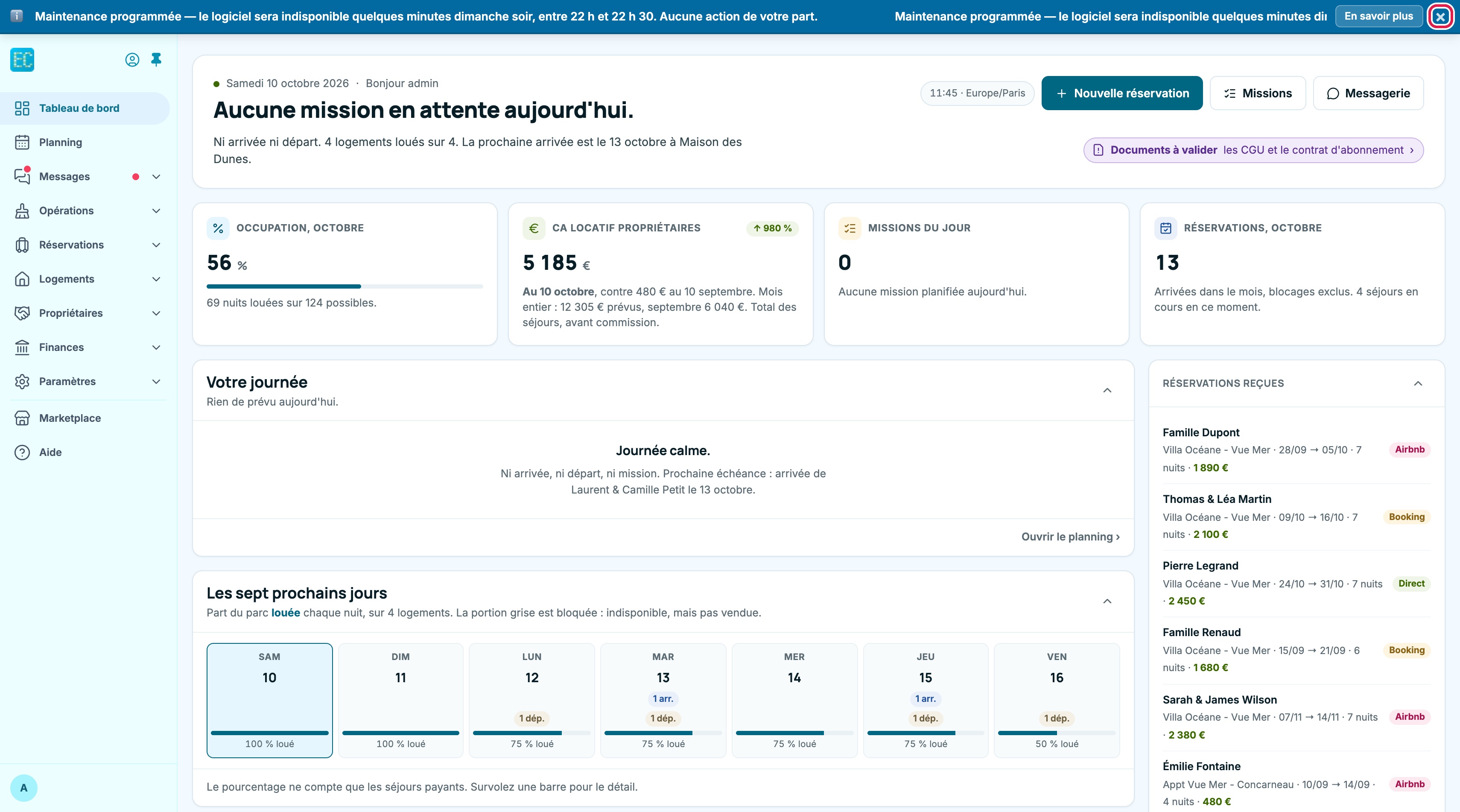Toggle the sidebar pin icon
This screenshot has width=1460, height=812.
pyautogui.click(x=156, y=59)
